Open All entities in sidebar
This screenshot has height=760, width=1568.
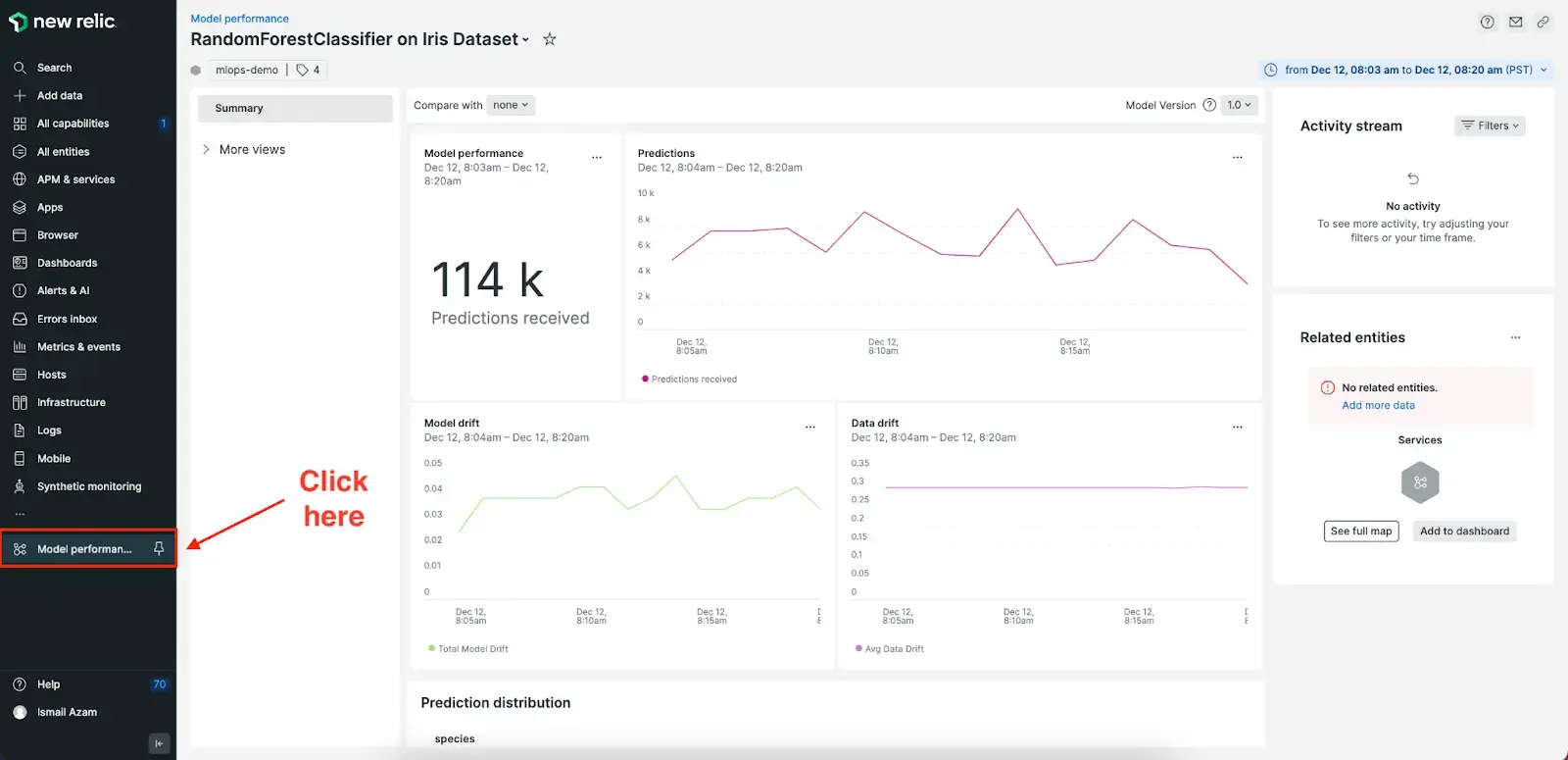(64, 152)
